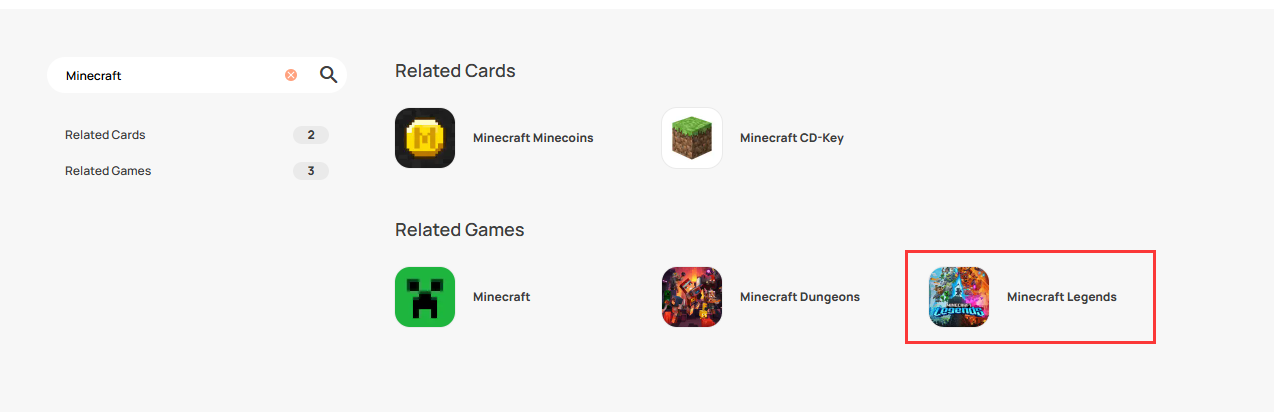The height and width of the screenshot is (412, 1274).
Task: Select the Related Games filter in sidebar
Action: 108,171
